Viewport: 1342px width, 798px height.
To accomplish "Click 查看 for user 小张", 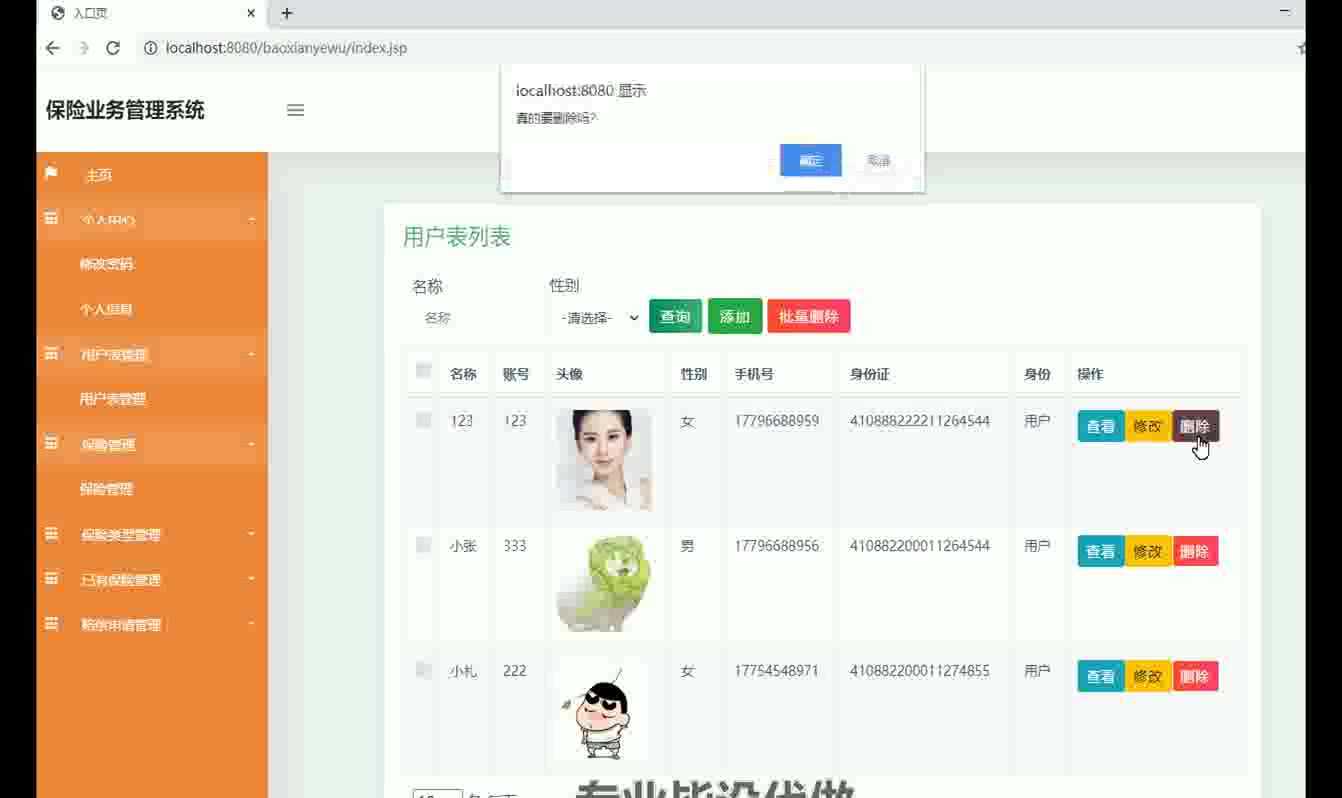I will point(1101,551).
